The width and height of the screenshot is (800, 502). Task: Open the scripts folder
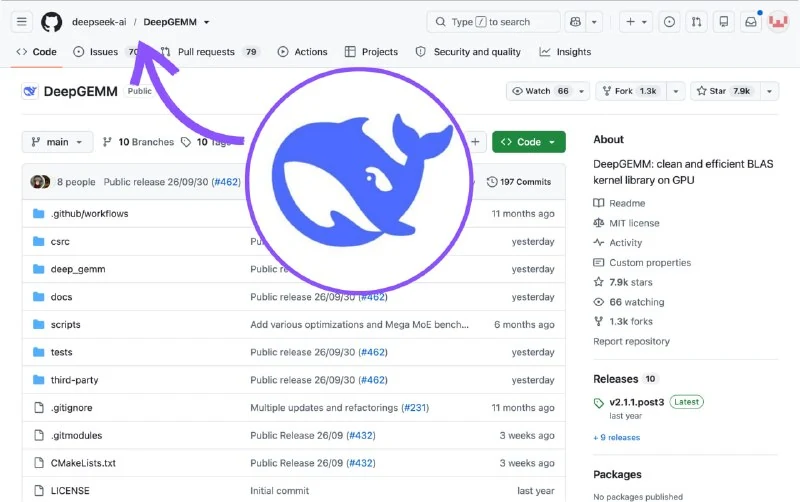click(x=65, y=324)
